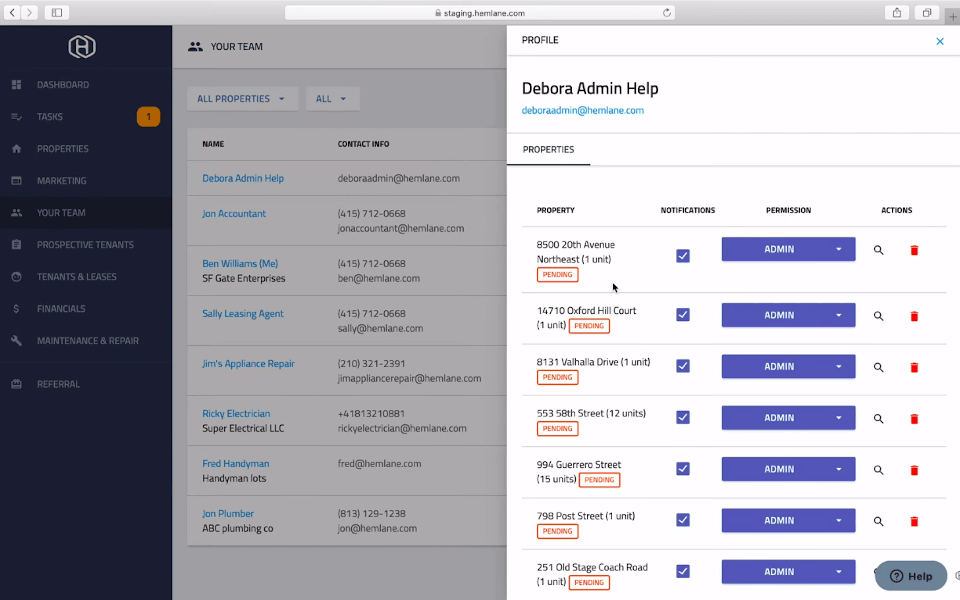Open Tasks in the sidebar
The height and width of the screenshot is (600, 960).
coord(50,116)
